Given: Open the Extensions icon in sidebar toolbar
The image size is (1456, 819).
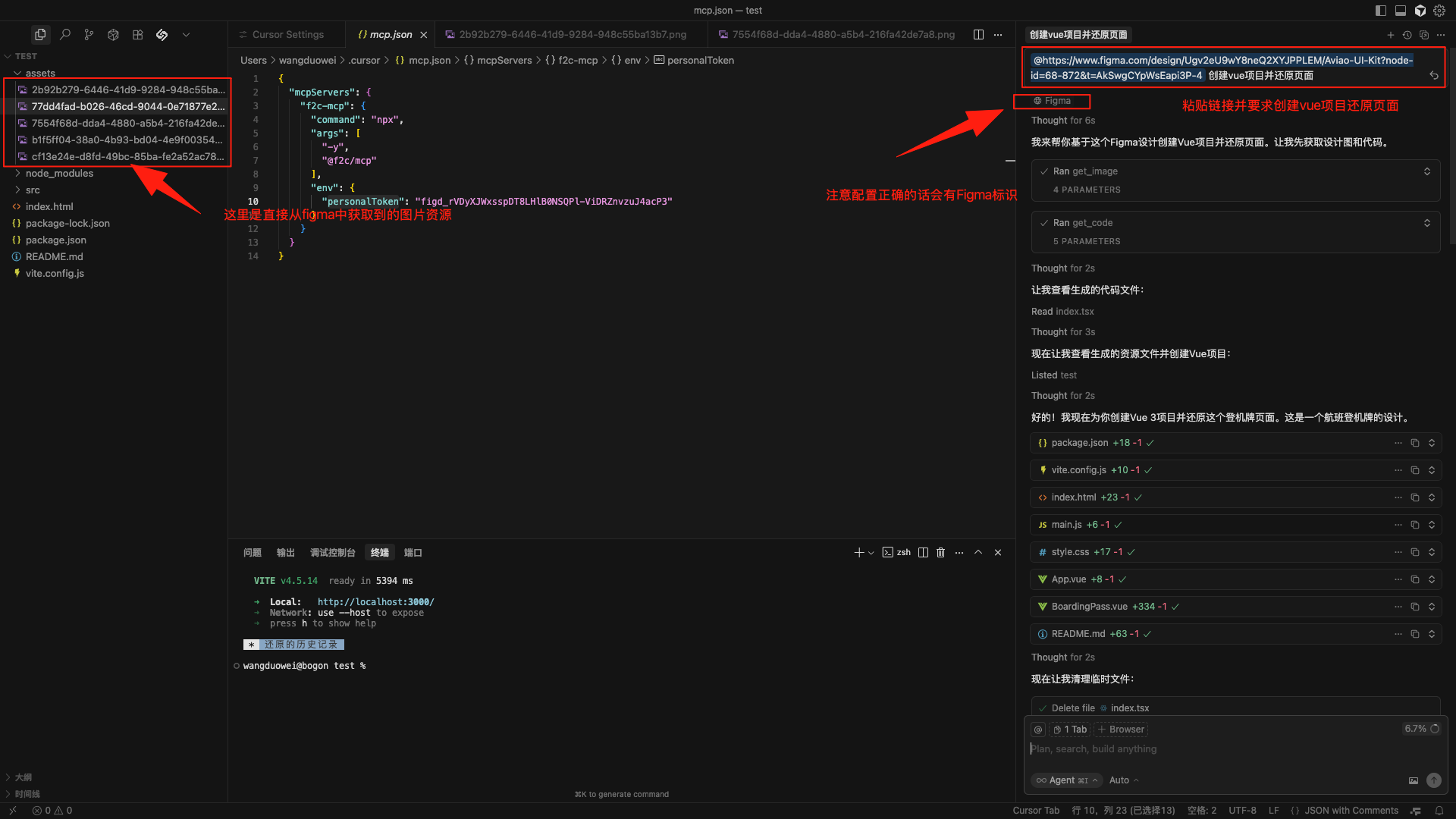Looking at the screenshot, I should (x=137, y=35).
